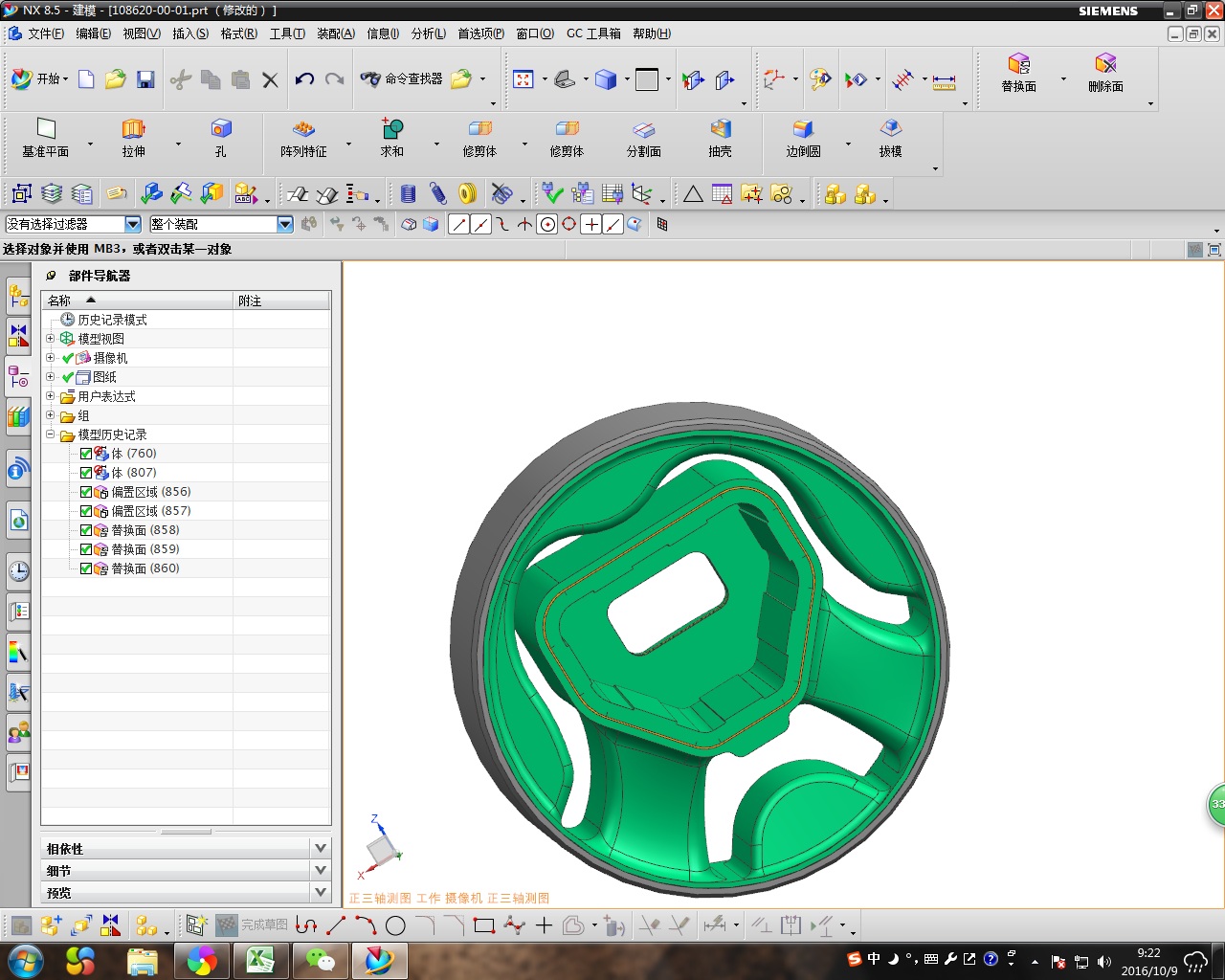1225x980 pixels.
Task: Toggle checkbox for 偏置区域 (856)
Action: point(86,492)
